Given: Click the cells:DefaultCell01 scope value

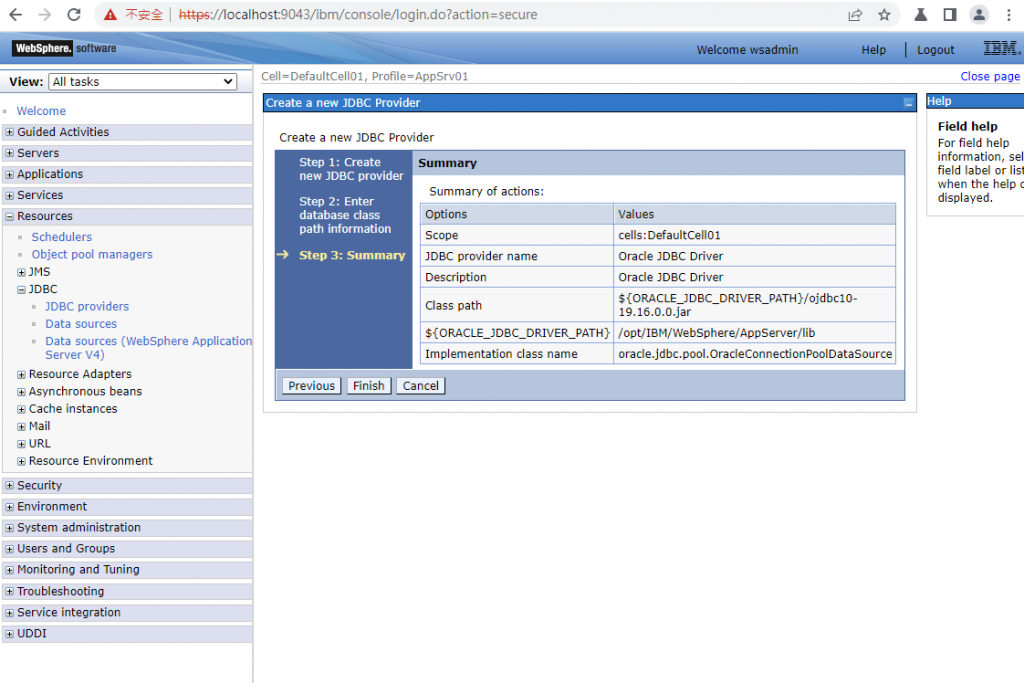Looking at the screenshot, I should 669,235.
